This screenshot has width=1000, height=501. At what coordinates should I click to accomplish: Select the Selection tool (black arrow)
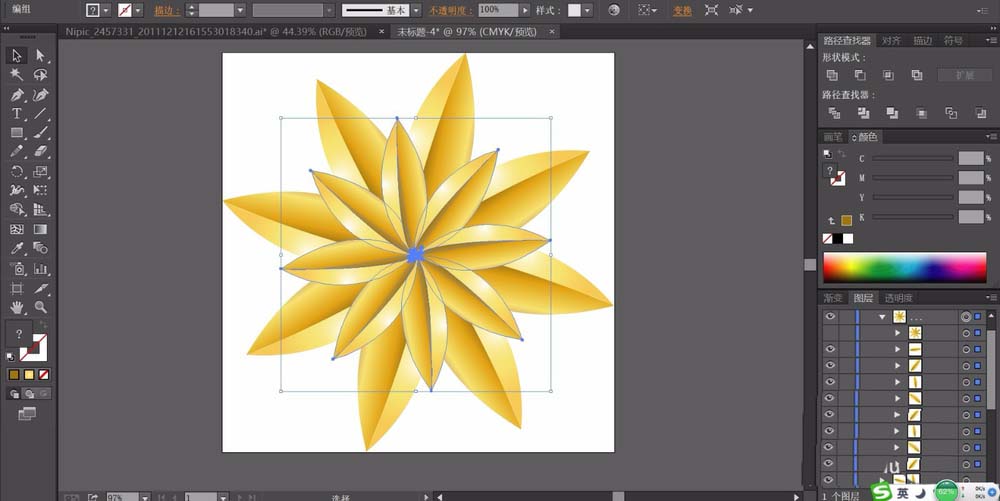tap(17, 55)
